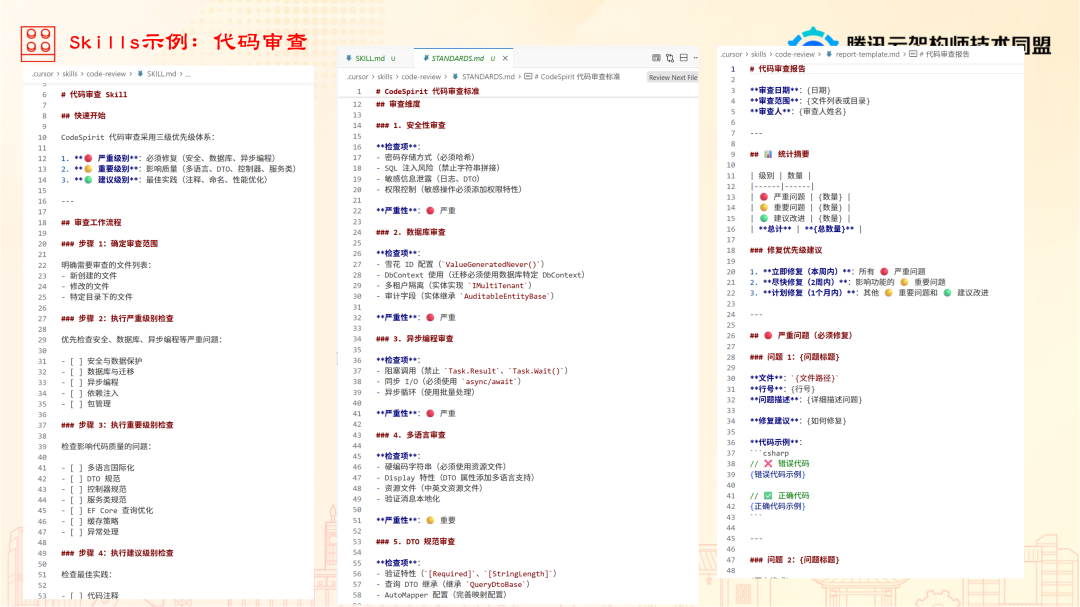This screenshot has width=1080, height=607.
Task: Click heading '### 步骤 1: 确定审查范围'
Action: tap(110, 244)
